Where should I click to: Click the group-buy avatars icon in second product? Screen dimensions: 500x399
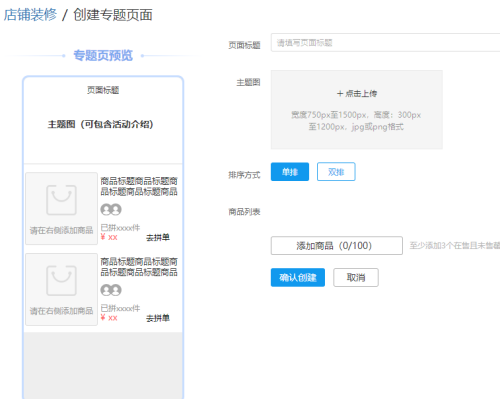pyautogui.click(x=111, y=290)
